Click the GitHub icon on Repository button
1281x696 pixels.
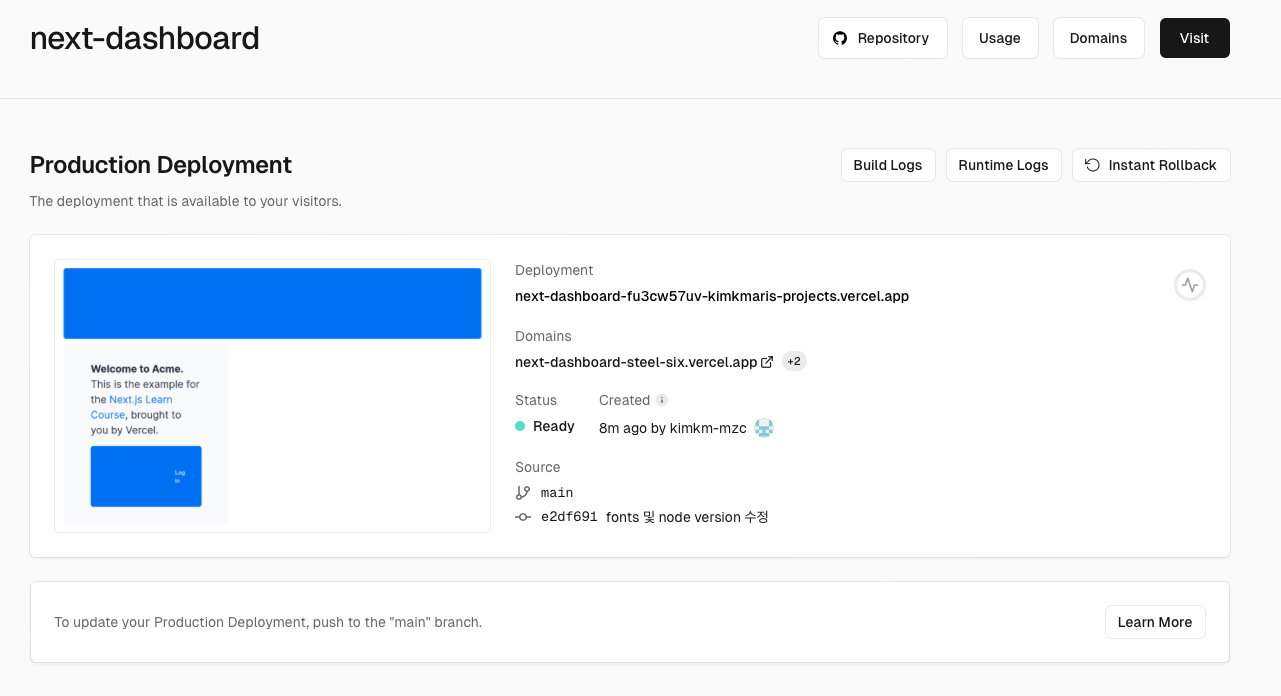pos(840,38)
